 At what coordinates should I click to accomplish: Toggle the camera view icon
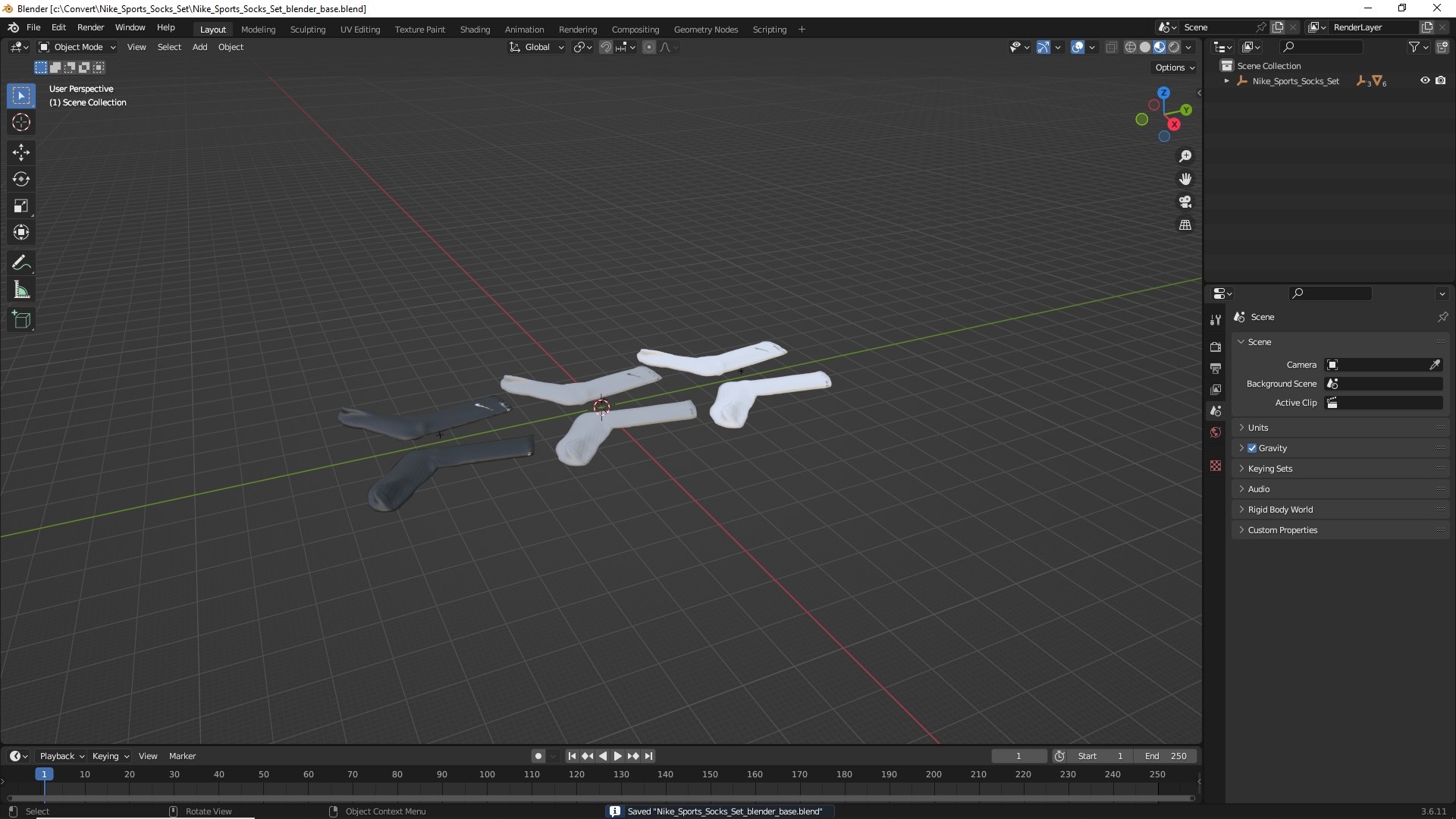1185,202
